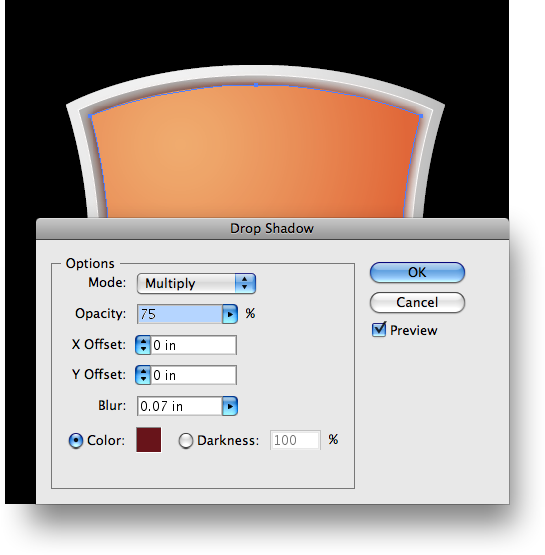Screen dimensions: 545x555
Task: Open the Mode dropdown showing Multiply
Action: pos(196,283)
